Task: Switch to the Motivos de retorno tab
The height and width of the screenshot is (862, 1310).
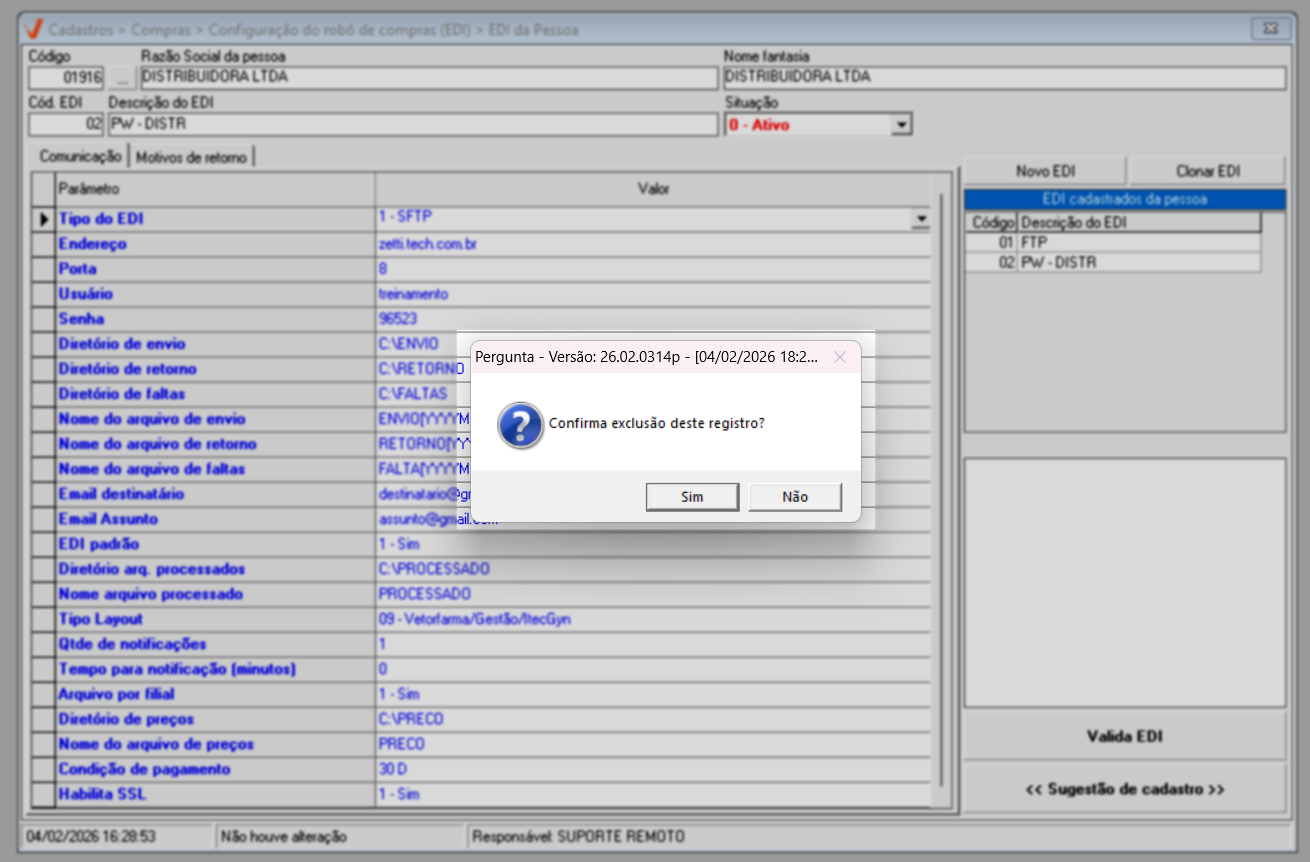Action: coord(191,157)
